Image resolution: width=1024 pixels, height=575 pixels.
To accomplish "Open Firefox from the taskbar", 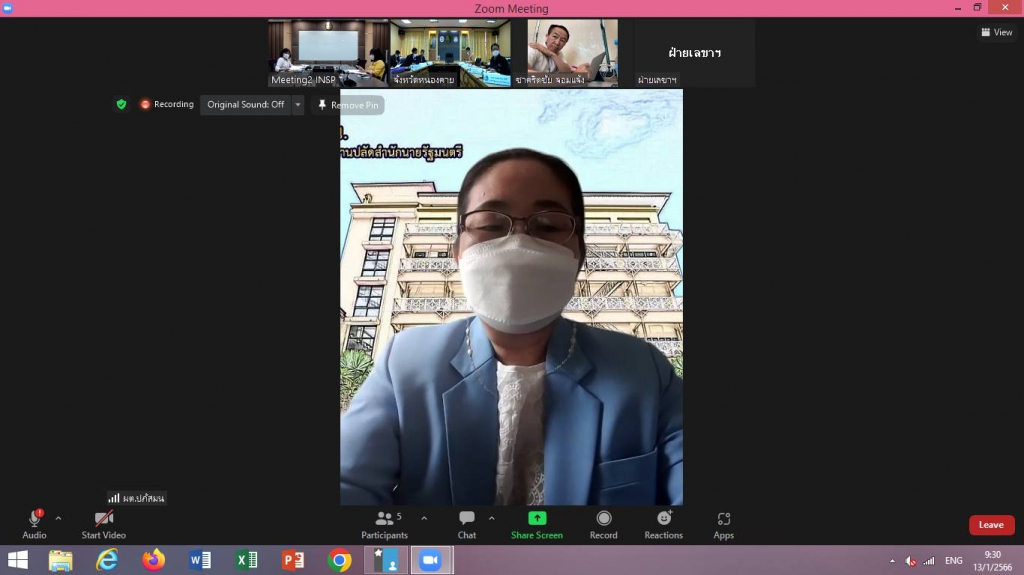I will tap(153, 560).
